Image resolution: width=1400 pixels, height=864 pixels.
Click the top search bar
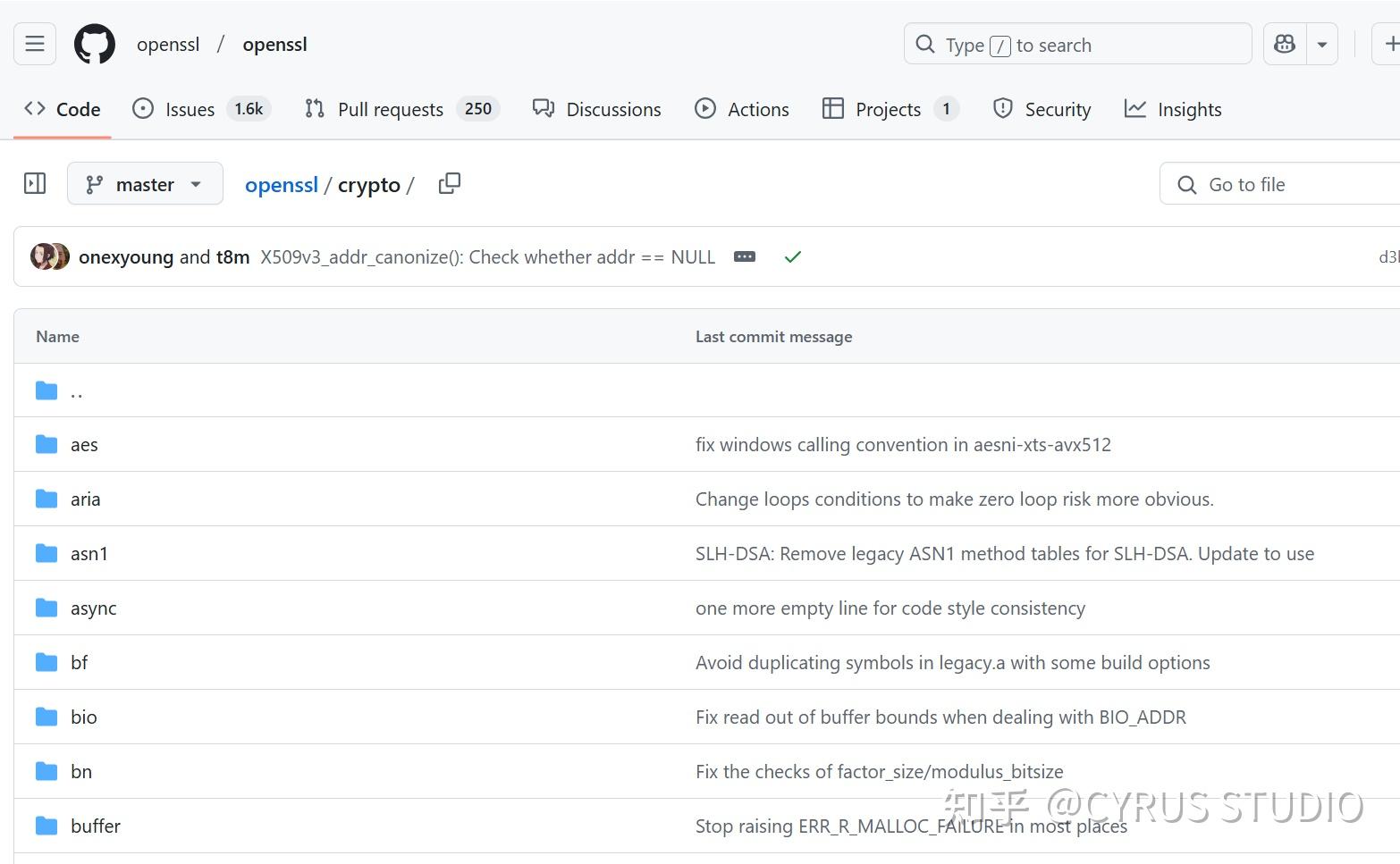pyautogui.click(x=1077, y=45)
